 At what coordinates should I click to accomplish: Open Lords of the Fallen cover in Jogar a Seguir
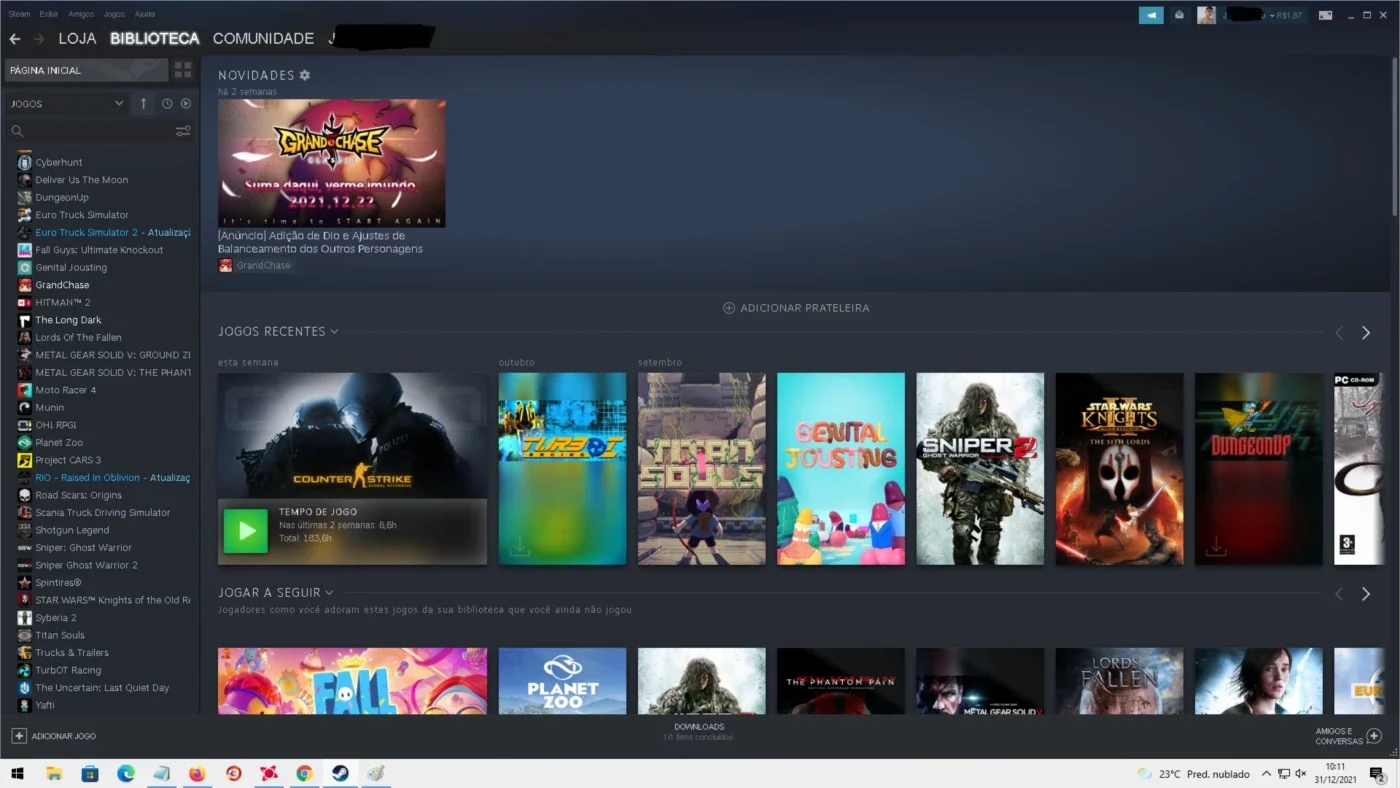(x=1119, y=681)
